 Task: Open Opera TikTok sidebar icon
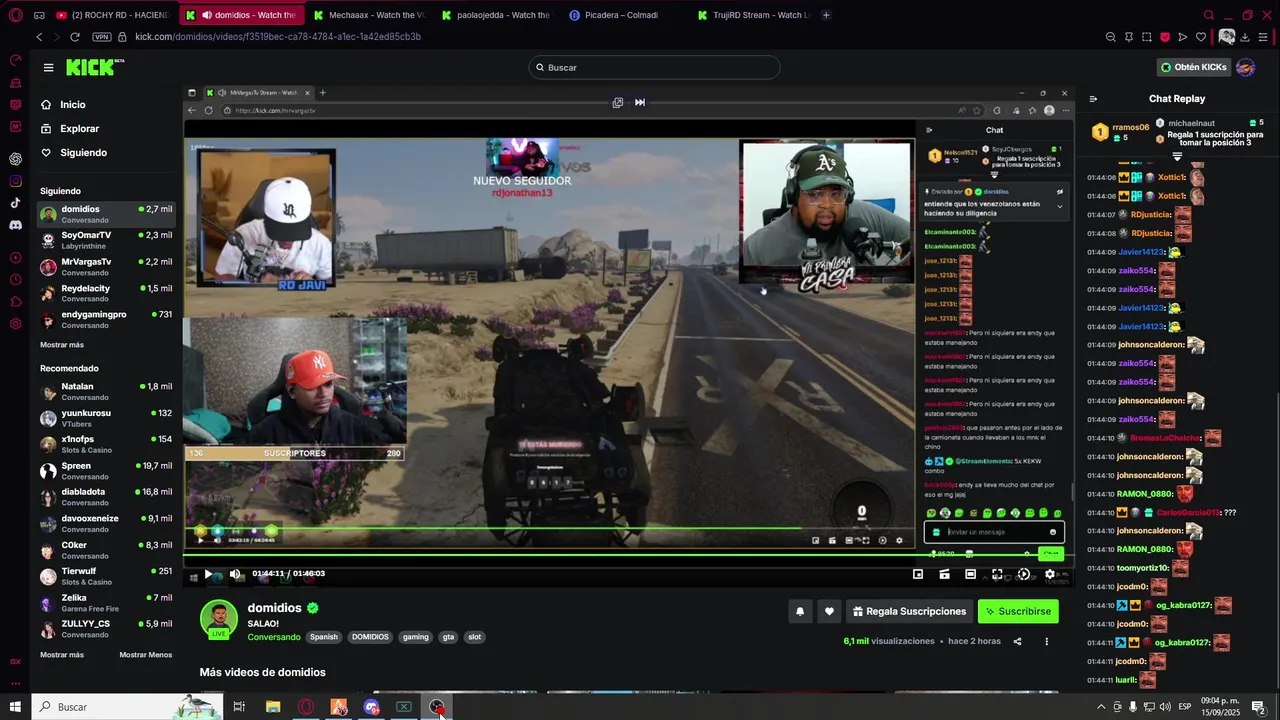(x=15, y=203)
